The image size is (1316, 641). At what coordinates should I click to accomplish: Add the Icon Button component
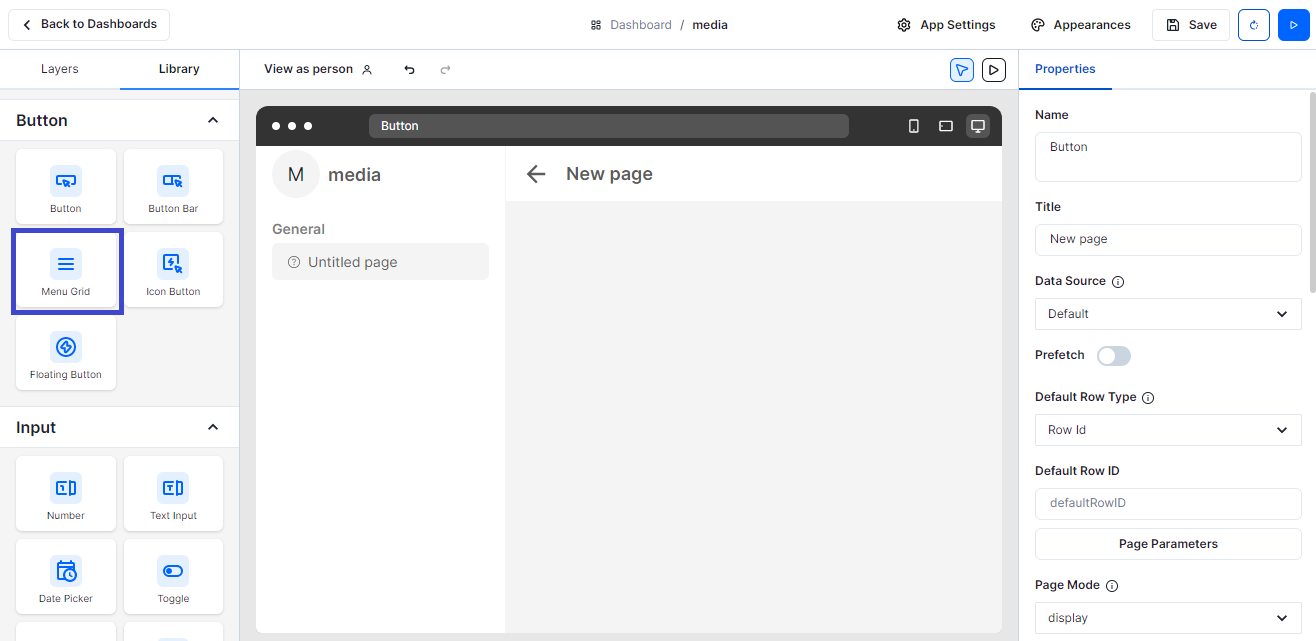(x=173, y=270)
